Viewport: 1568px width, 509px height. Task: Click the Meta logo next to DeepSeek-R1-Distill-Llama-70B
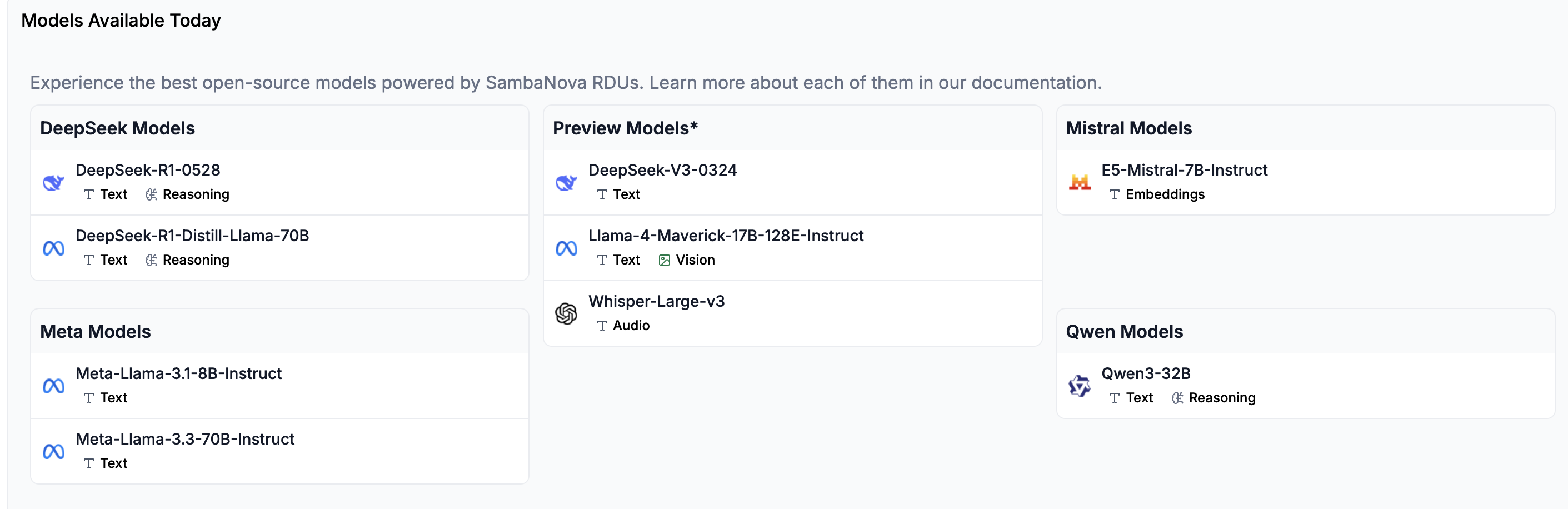point(53,248)
